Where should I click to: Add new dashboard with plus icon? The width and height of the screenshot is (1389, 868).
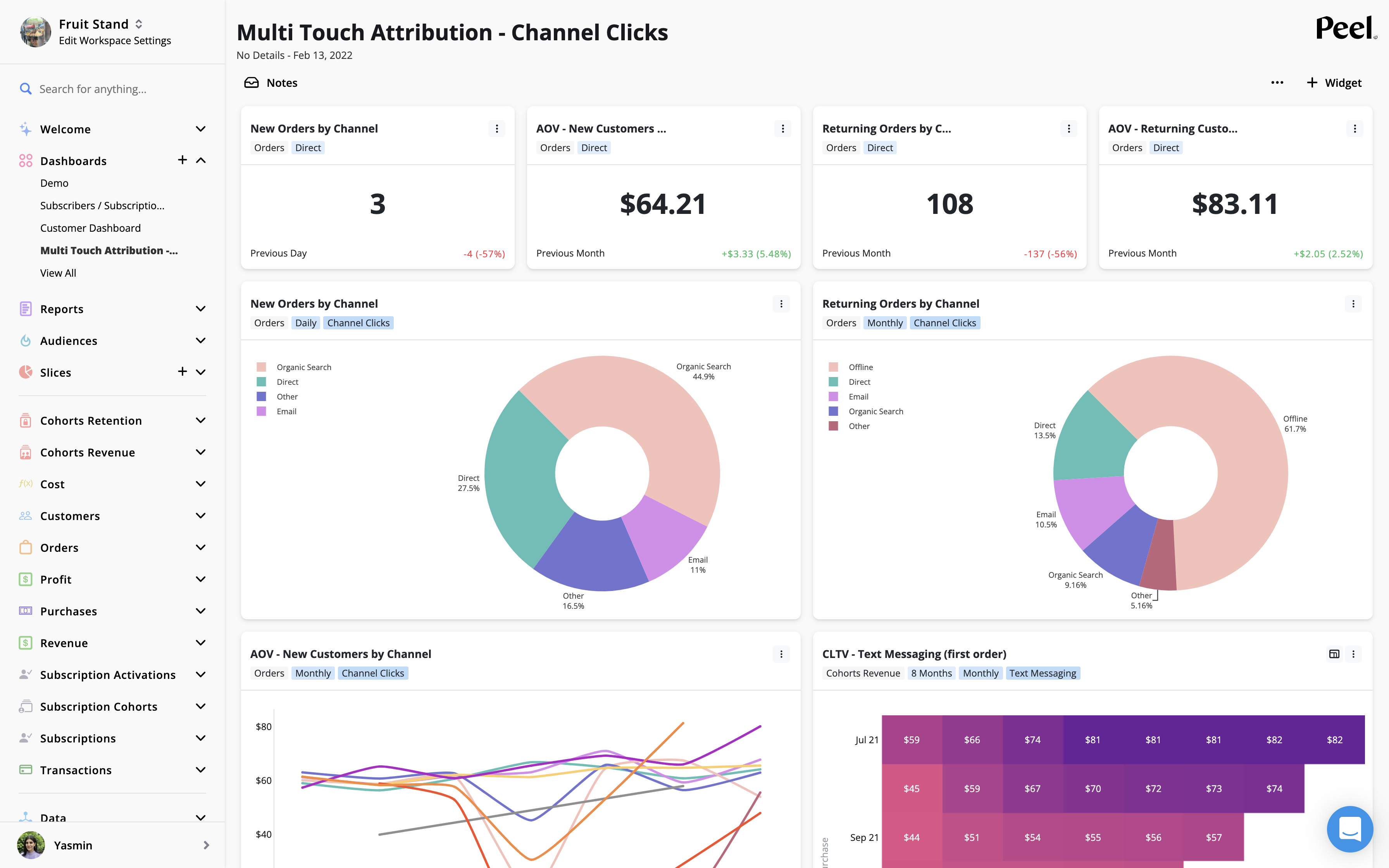pyautogui.click(x=183, y=160)
